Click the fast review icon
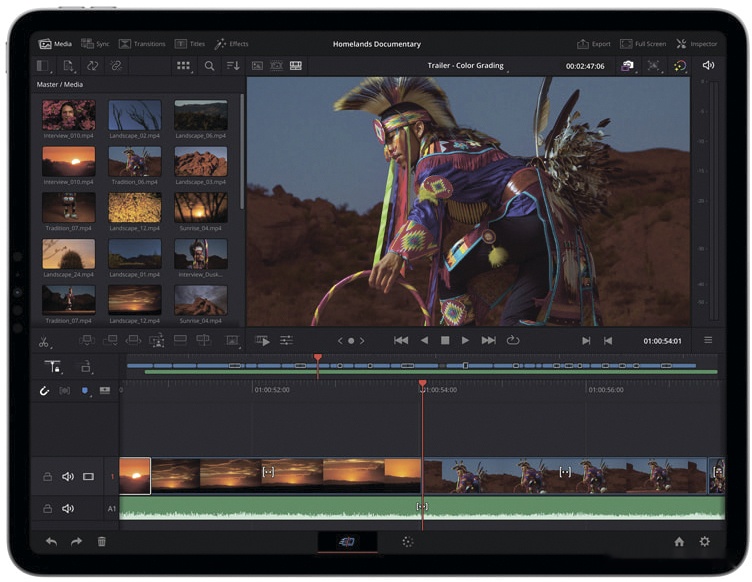The height and width of the screenshot is (582, 752). pos(262,341)
